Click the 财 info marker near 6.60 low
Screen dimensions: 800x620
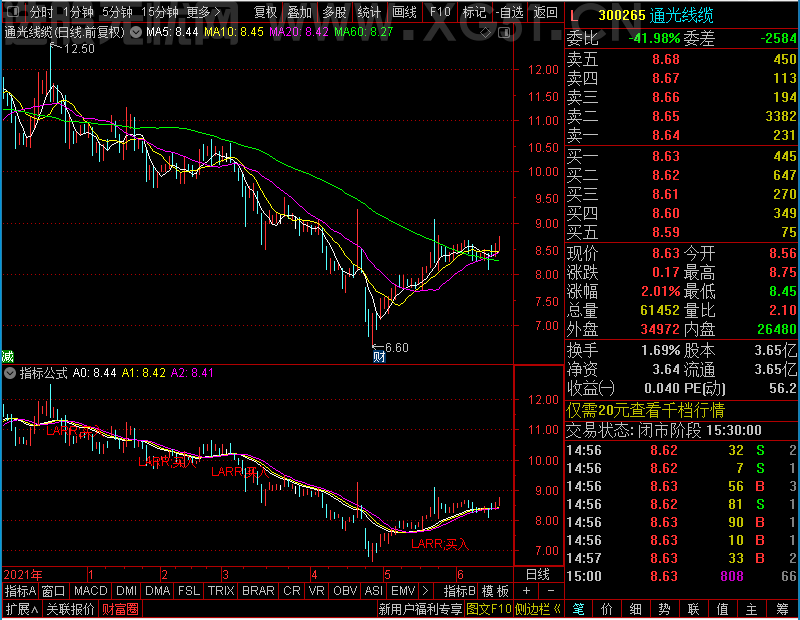point(379,357)
